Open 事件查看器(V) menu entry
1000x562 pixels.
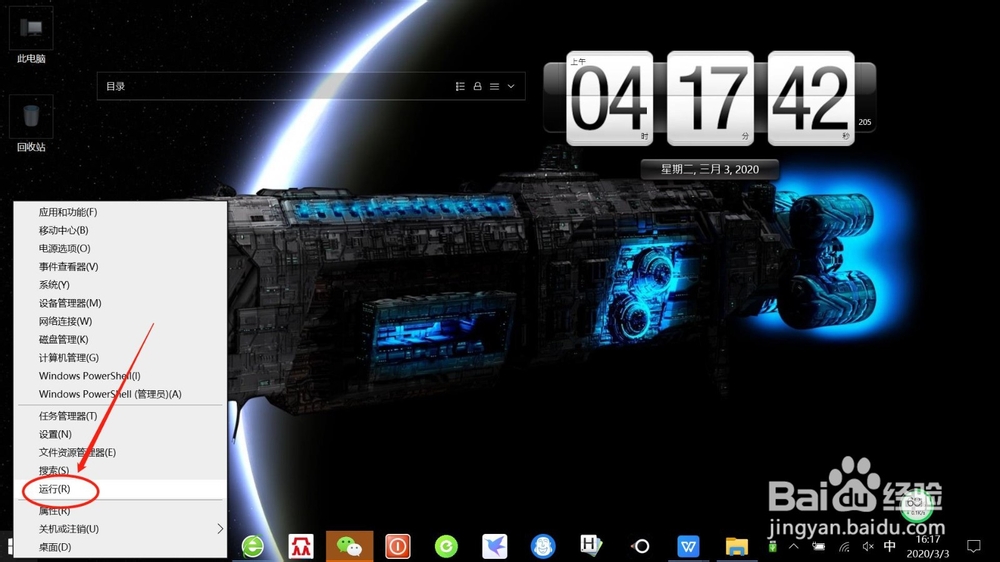click(x=120, y=267)
